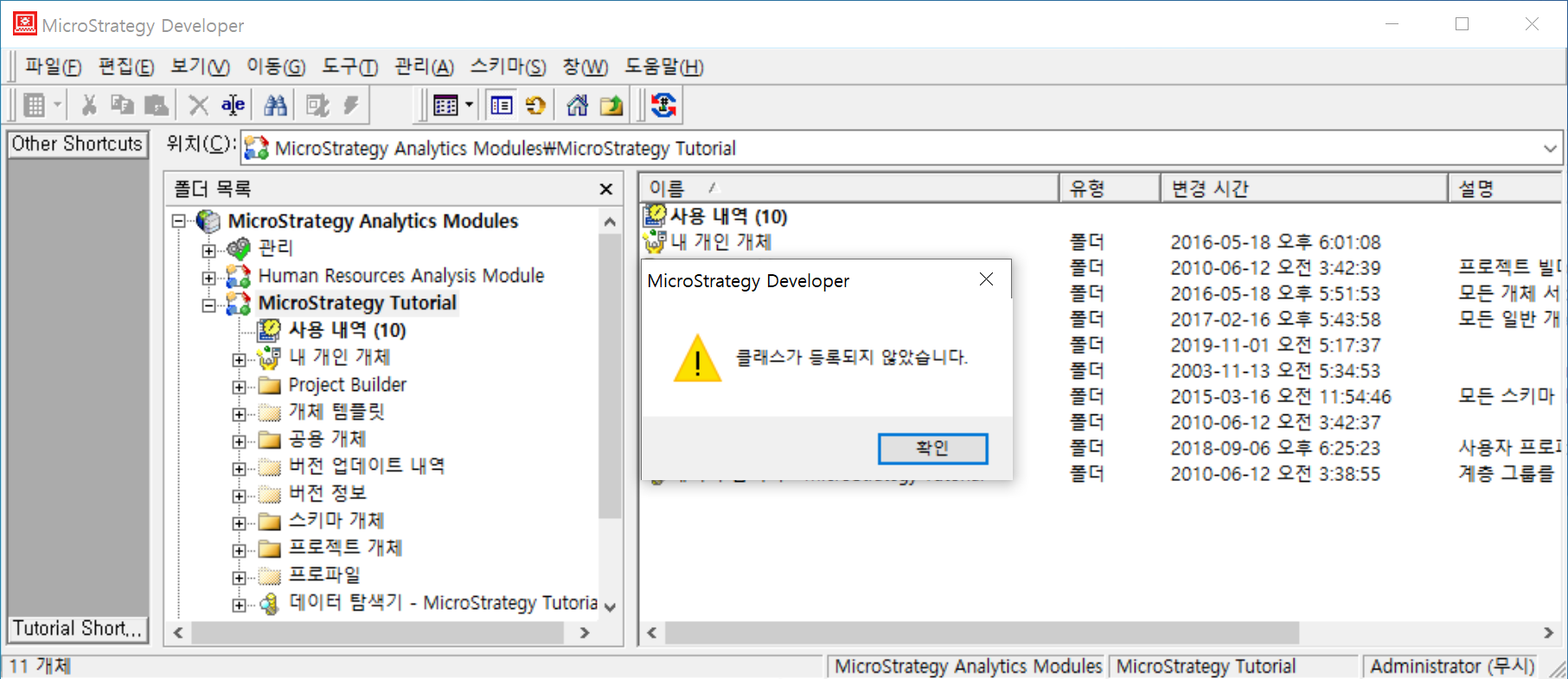
Task: Click the warning triangle icon in dialog
Action: click(697, 358)
